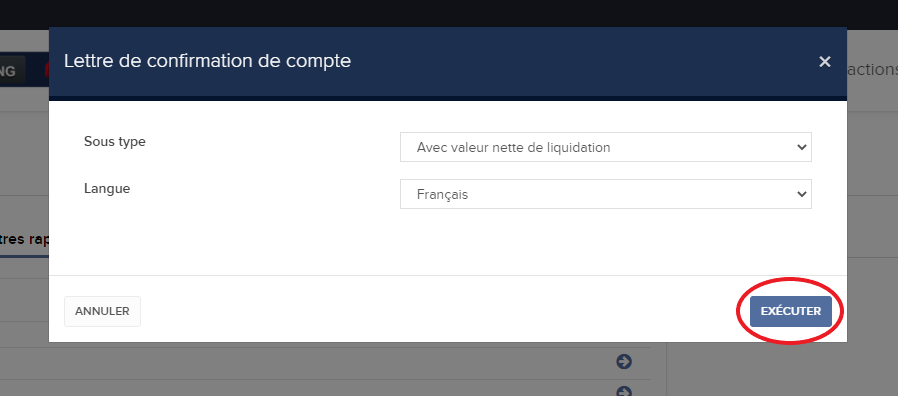Click the ANNULER button

(x=102, y=311)
